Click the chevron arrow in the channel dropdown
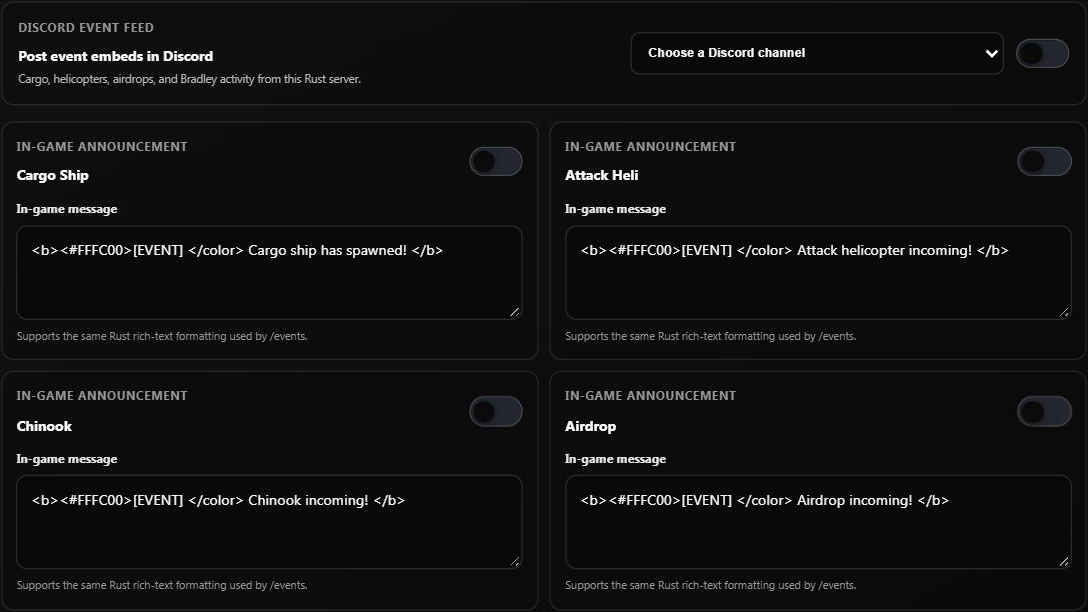This screenshot has height=612, width=1088. click(x=992, y=53)
